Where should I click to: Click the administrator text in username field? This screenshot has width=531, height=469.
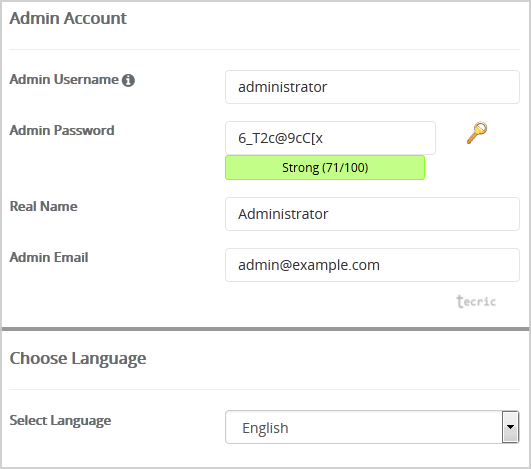click(282, 87)
